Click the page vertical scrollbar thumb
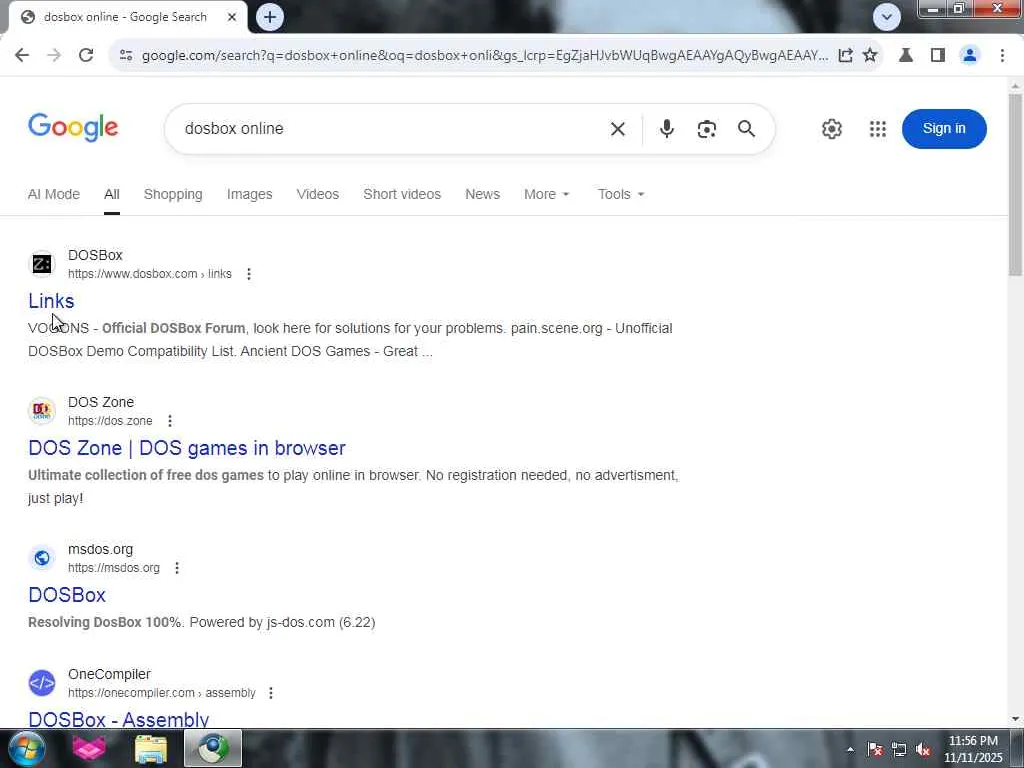Image resolution: width=1024 pixels, height=768 pixels. point(1015,184)
